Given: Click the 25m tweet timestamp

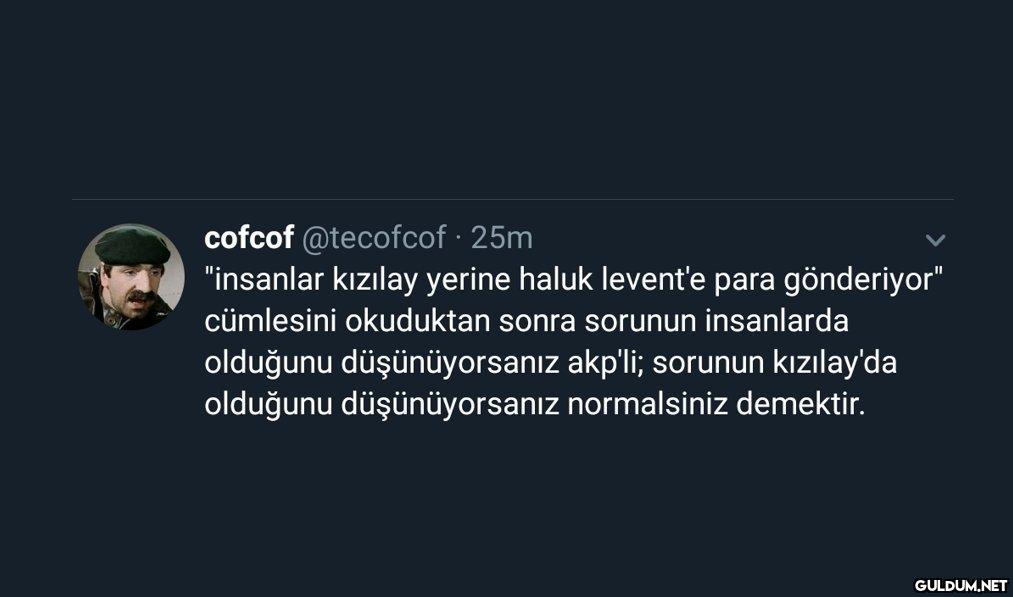Looking at the screenshot, I should pyautogui.click(x=502, y=238).
